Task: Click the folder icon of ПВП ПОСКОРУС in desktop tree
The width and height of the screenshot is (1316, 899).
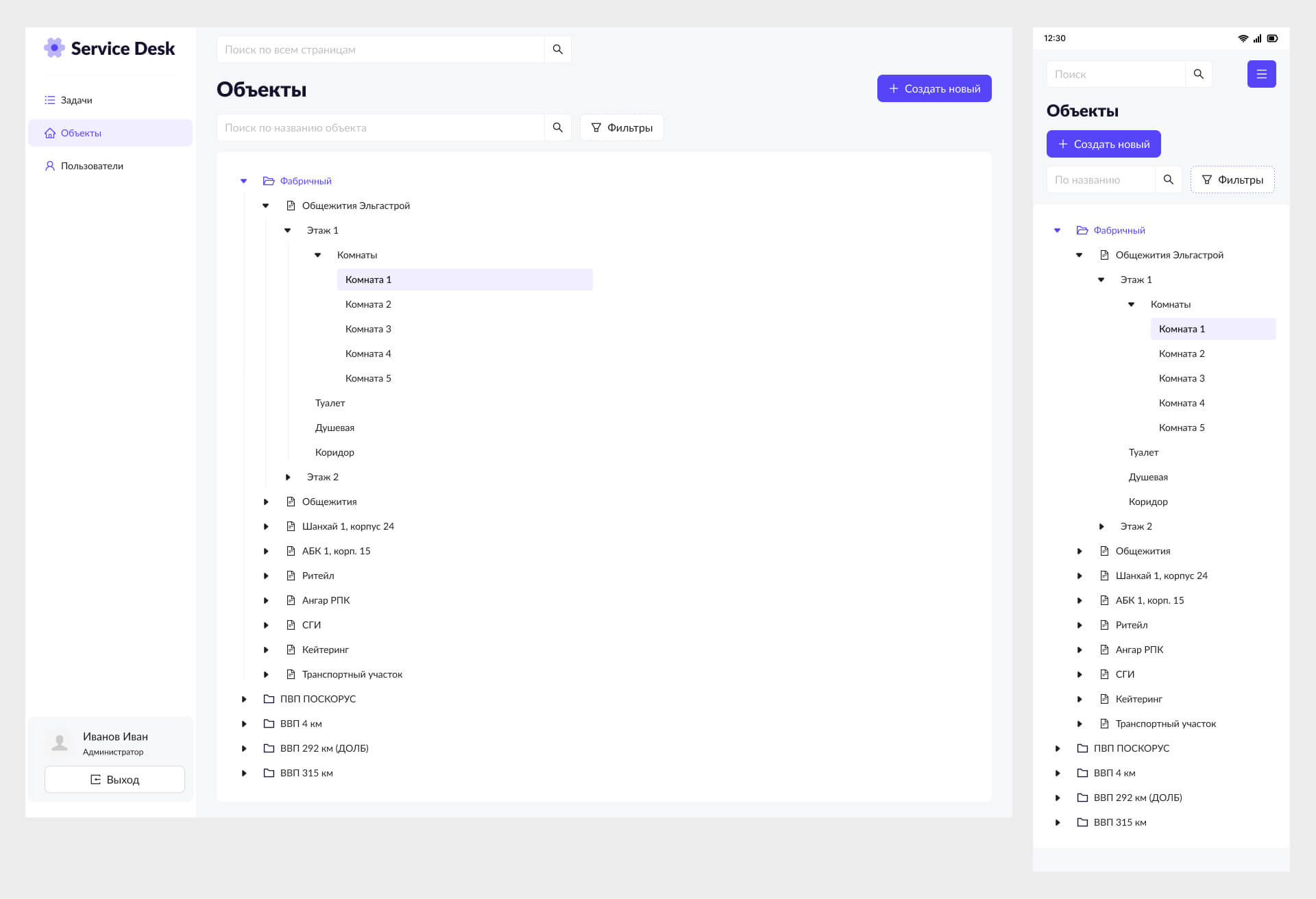Action: pyautogui.click(x=269, y=699)
